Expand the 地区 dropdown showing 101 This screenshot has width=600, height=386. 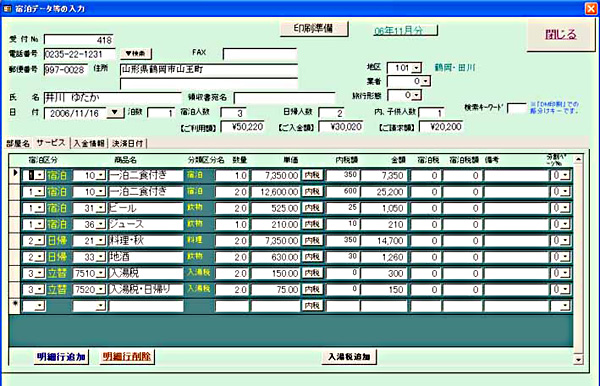(417, 68)
